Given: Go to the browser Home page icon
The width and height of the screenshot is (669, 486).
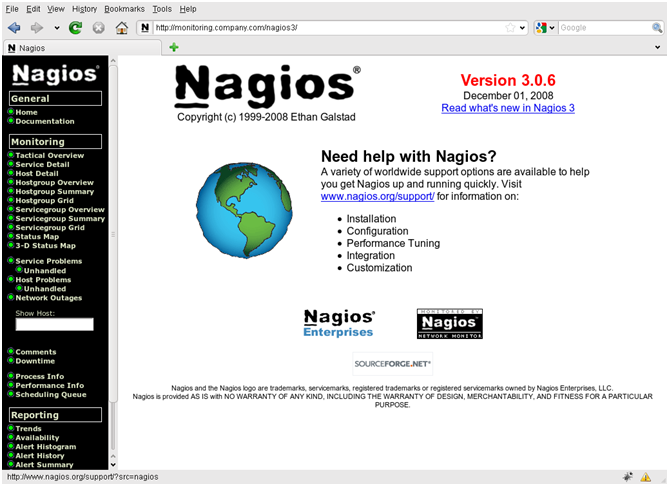Looking at the screenshot, I should pyautogui.click(x=122, y=28).
